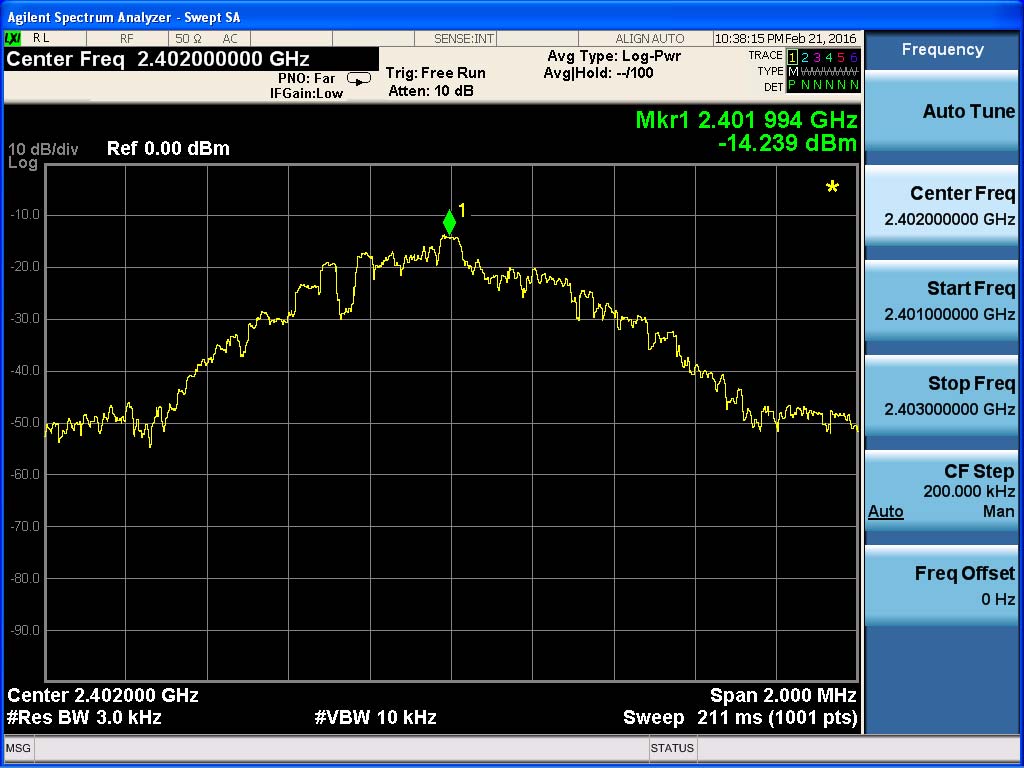Click the Center Freq 2.402000000 GHz entry field
1024x768 pixels.
point(191,59)
